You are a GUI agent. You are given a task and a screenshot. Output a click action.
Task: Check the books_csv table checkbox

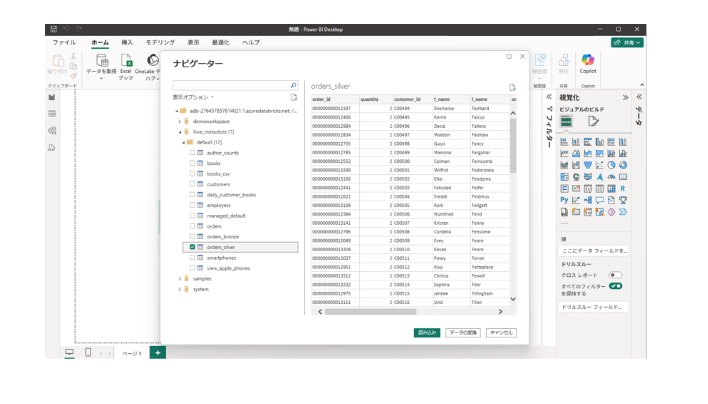(192, 173)
